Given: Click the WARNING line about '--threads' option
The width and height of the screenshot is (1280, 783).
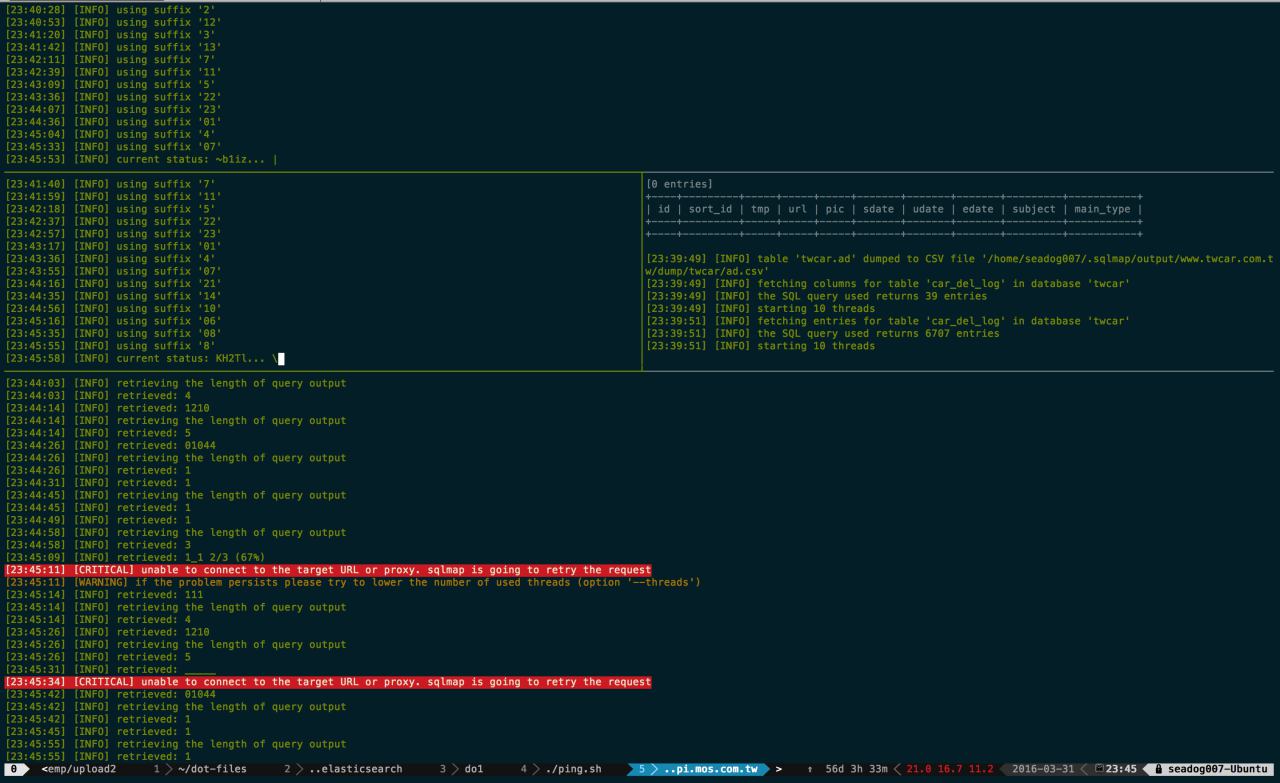Looking at the screenshot, I should (353, 582).
